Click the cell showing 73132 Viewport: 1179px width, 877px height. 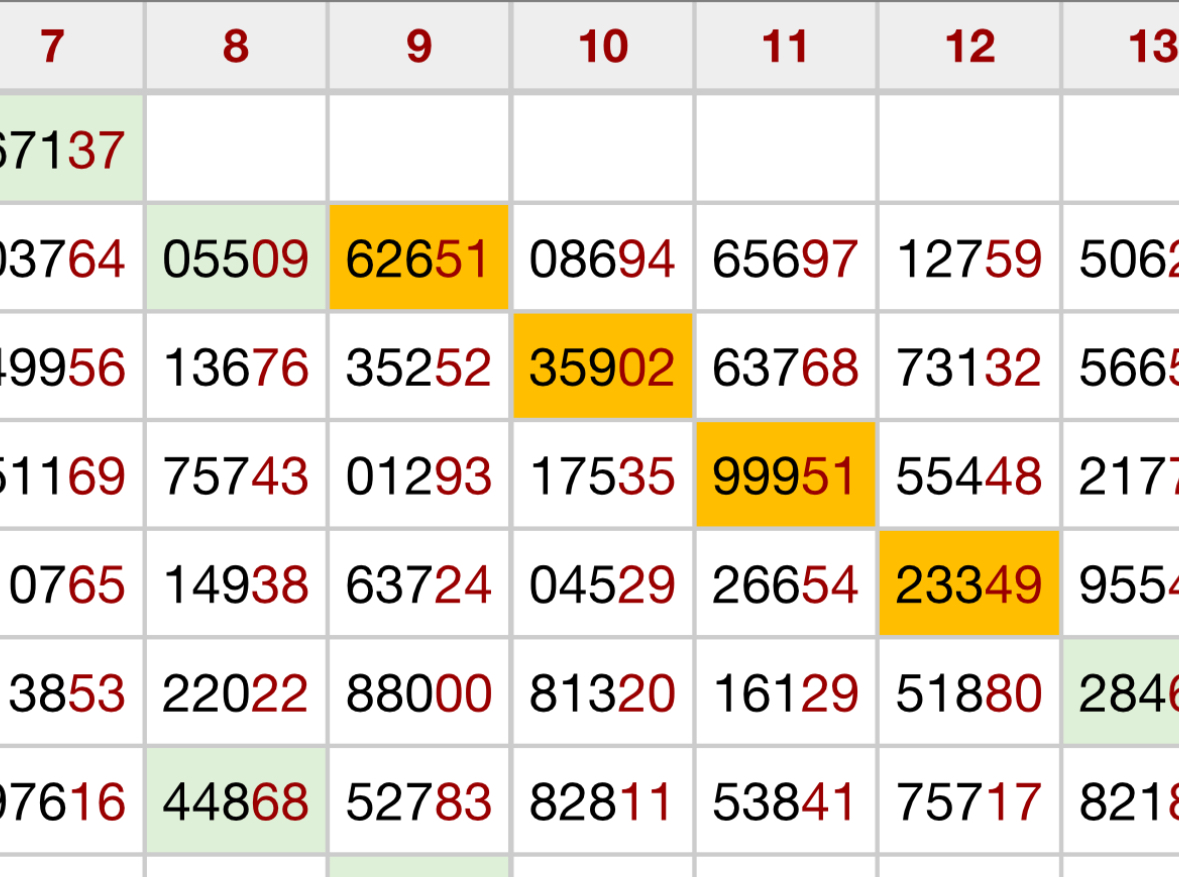(969, 367)
